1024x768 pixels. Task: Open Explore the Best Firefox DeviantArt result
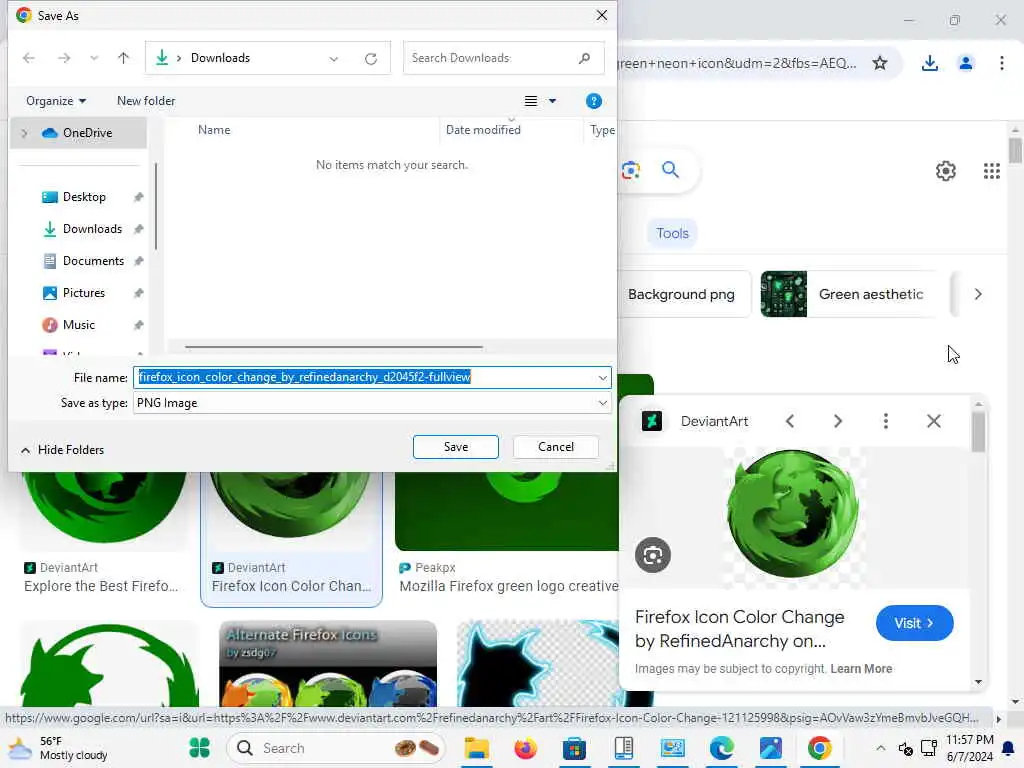(101, 586)
